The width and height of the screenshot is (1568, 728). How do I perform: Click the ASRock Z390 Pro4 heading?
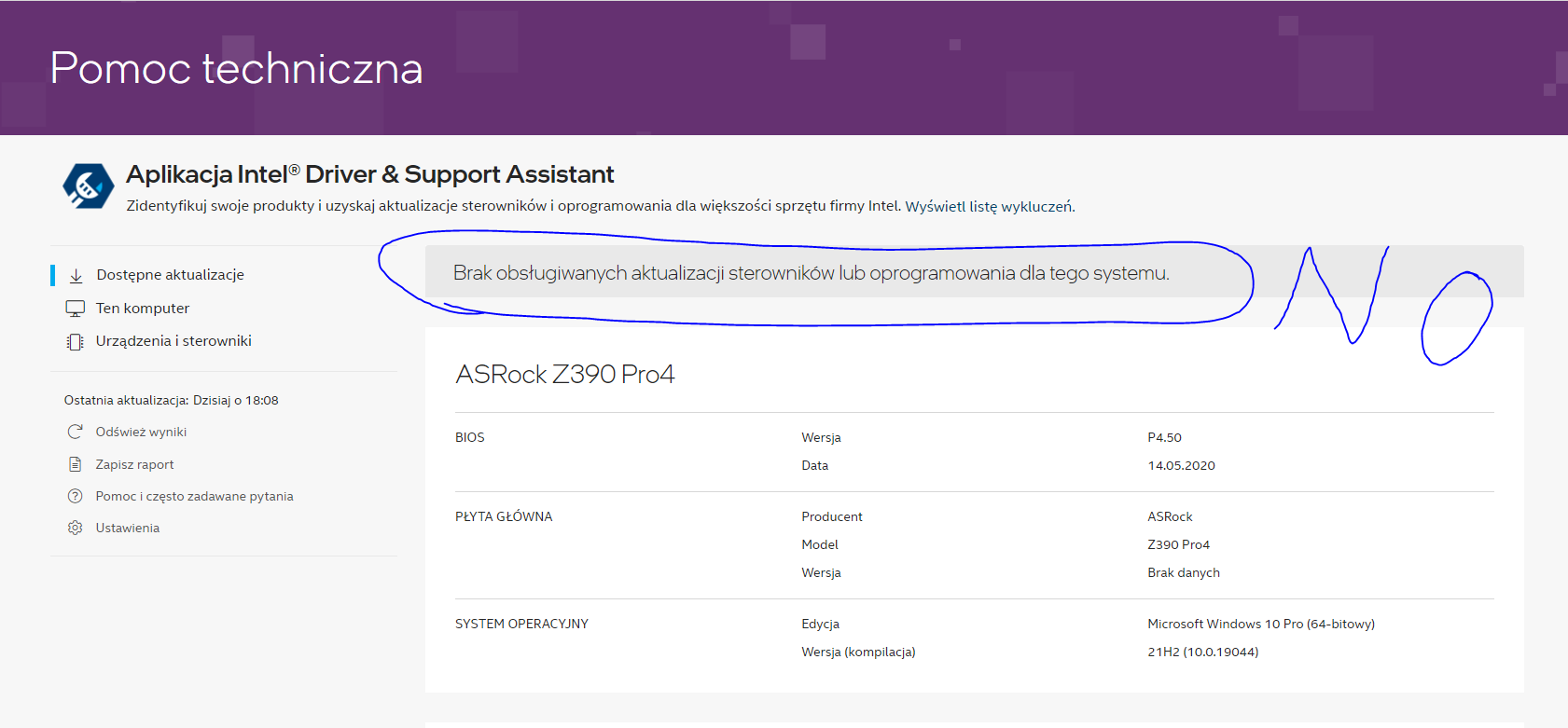(x=565, y=374)
